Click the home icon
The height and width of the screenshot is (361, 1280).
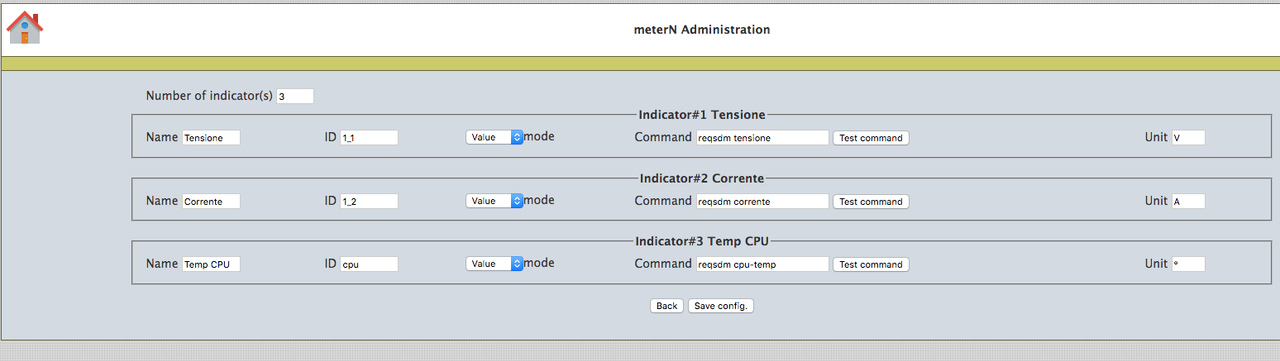(25, 28)
